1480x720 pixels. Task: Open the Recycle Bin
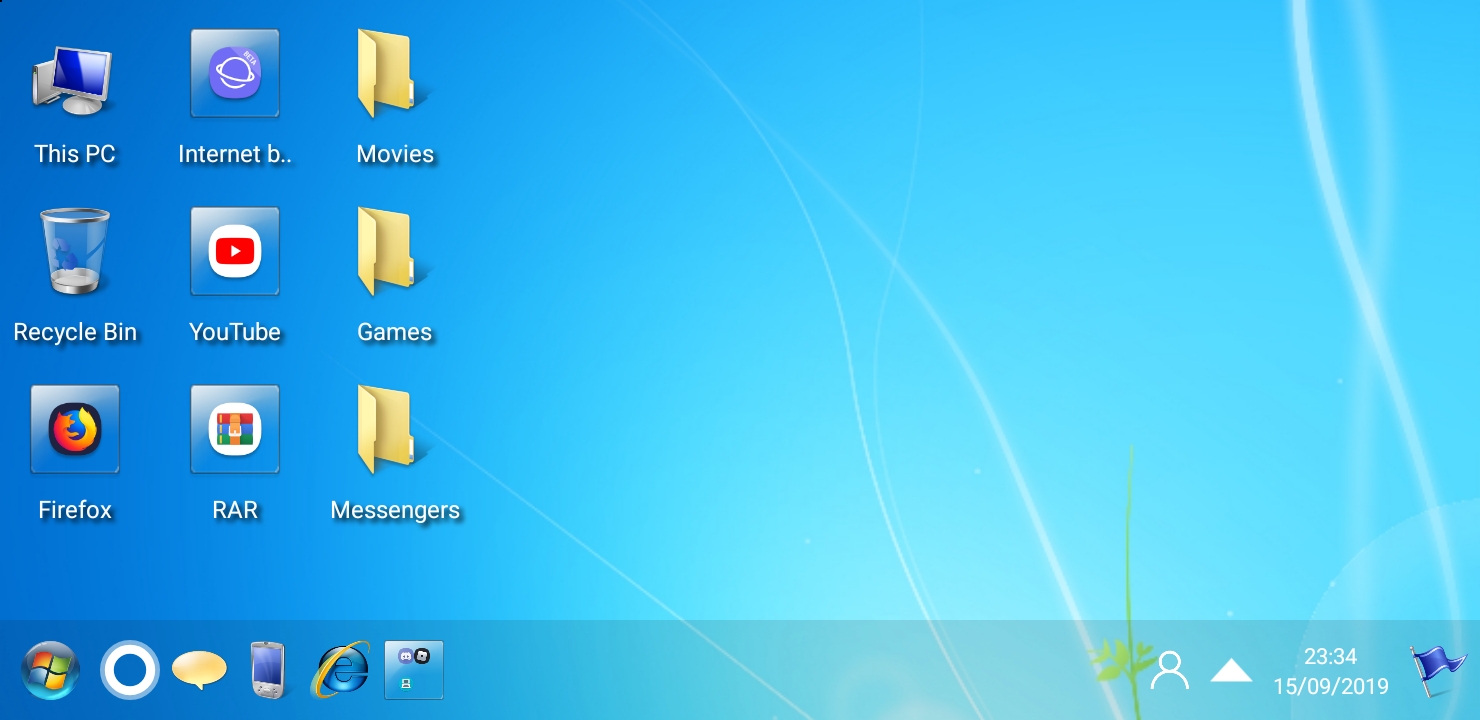pos(75,251)
